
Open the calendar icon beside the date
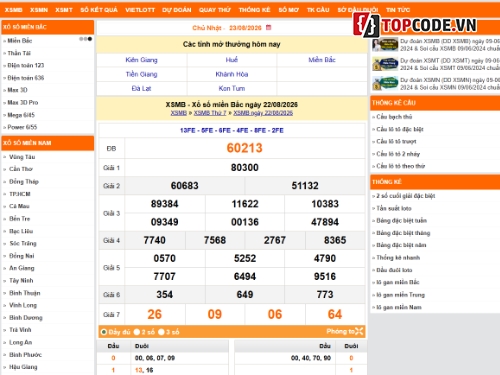[268, 27]
